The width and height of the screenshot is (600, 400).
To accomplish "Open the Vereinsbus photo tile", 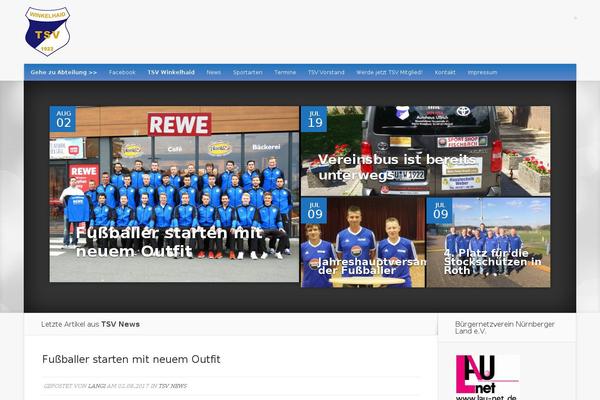I will point(426,151).
